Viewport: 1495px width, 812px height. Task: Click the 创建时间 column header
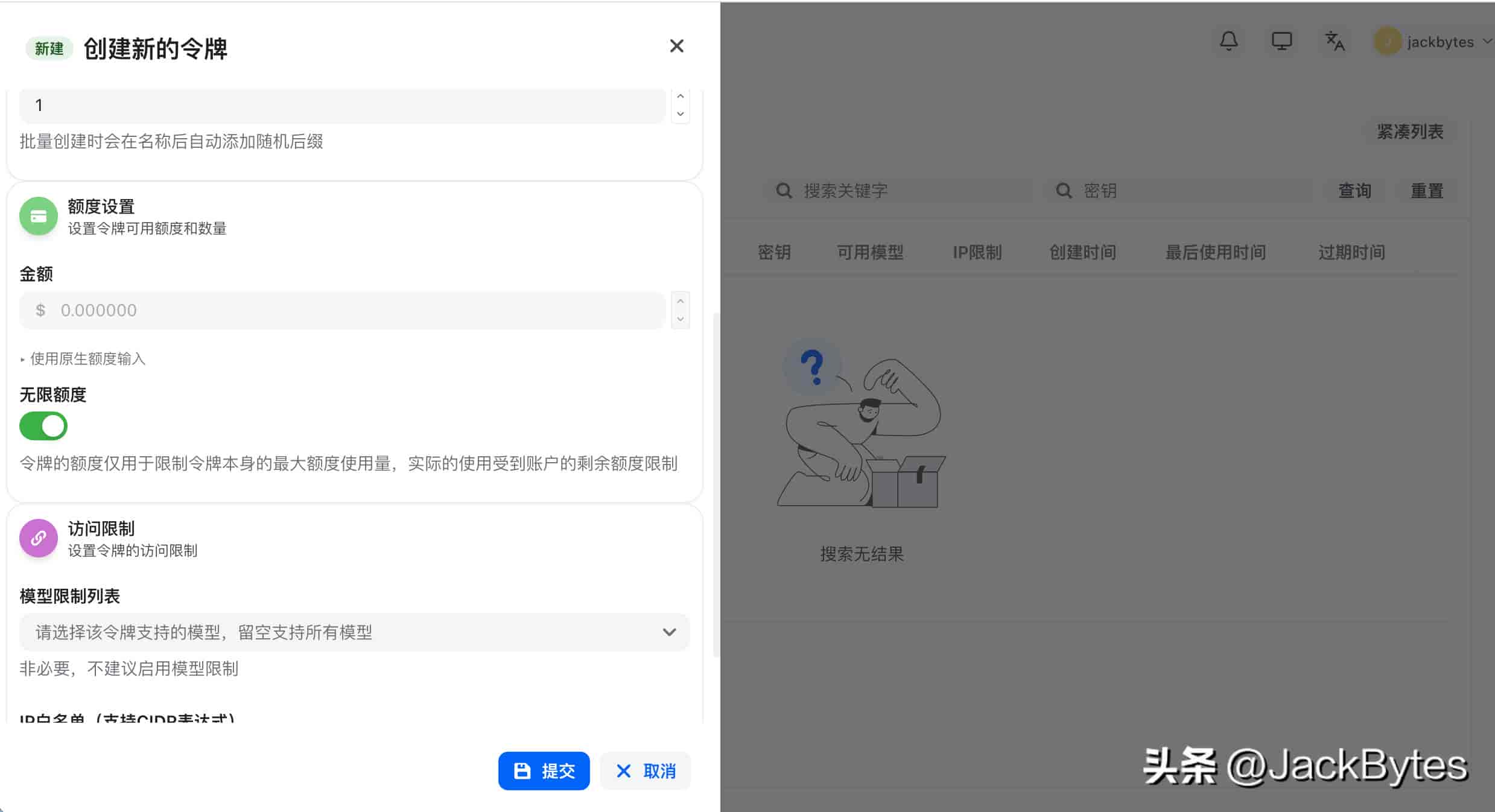click(1083, 252)
